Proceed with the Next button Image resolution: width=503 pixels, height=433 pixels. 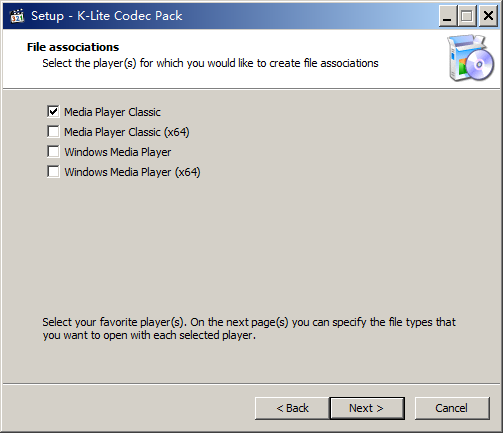point(367,408)
